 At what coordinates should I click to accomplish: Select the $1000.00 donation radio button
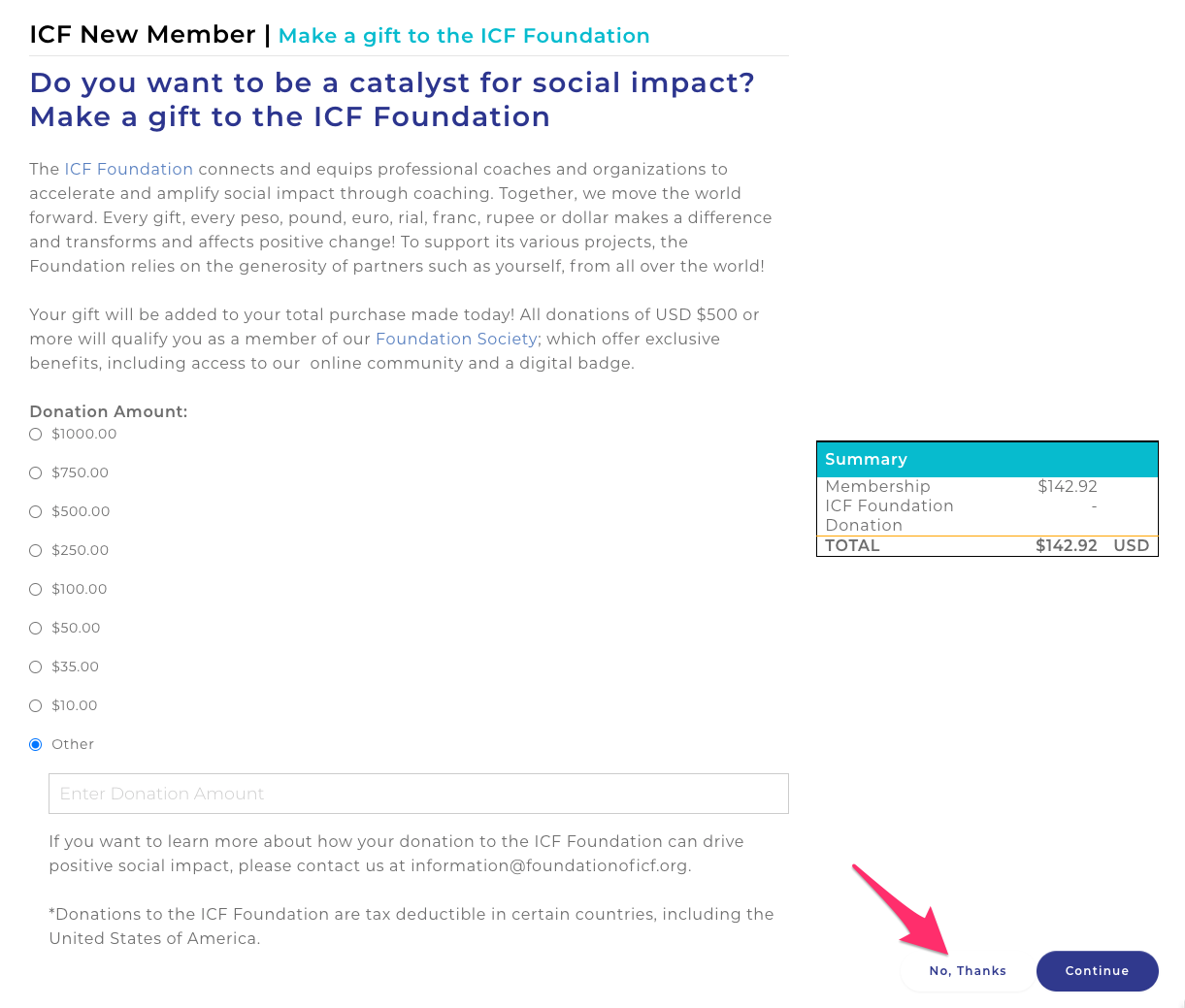pos(36,435)
